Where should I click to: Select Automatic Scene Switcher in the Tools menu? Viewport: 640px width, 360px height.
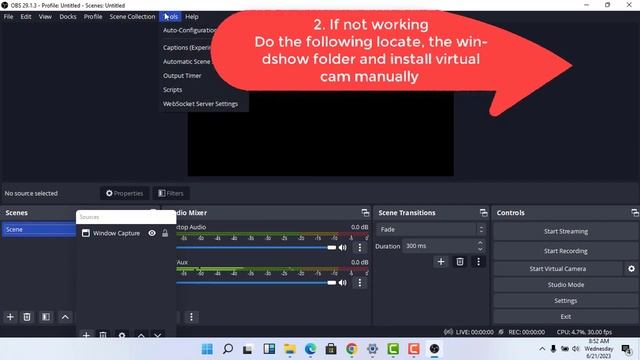(x=186, y=62)
